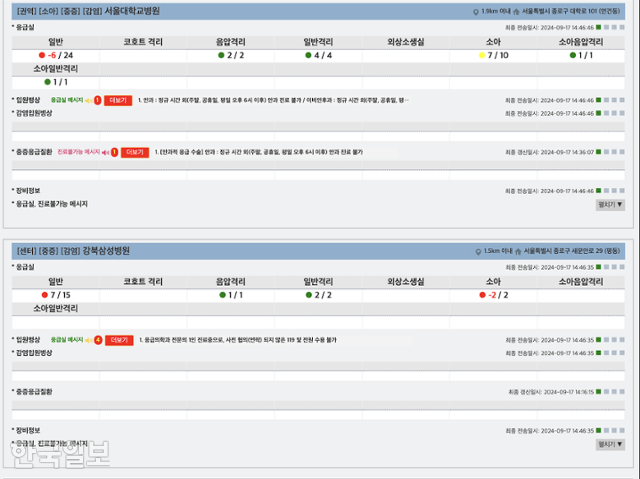Click message starting 1. [안과적 응급 수술]

tap(259, 152)
